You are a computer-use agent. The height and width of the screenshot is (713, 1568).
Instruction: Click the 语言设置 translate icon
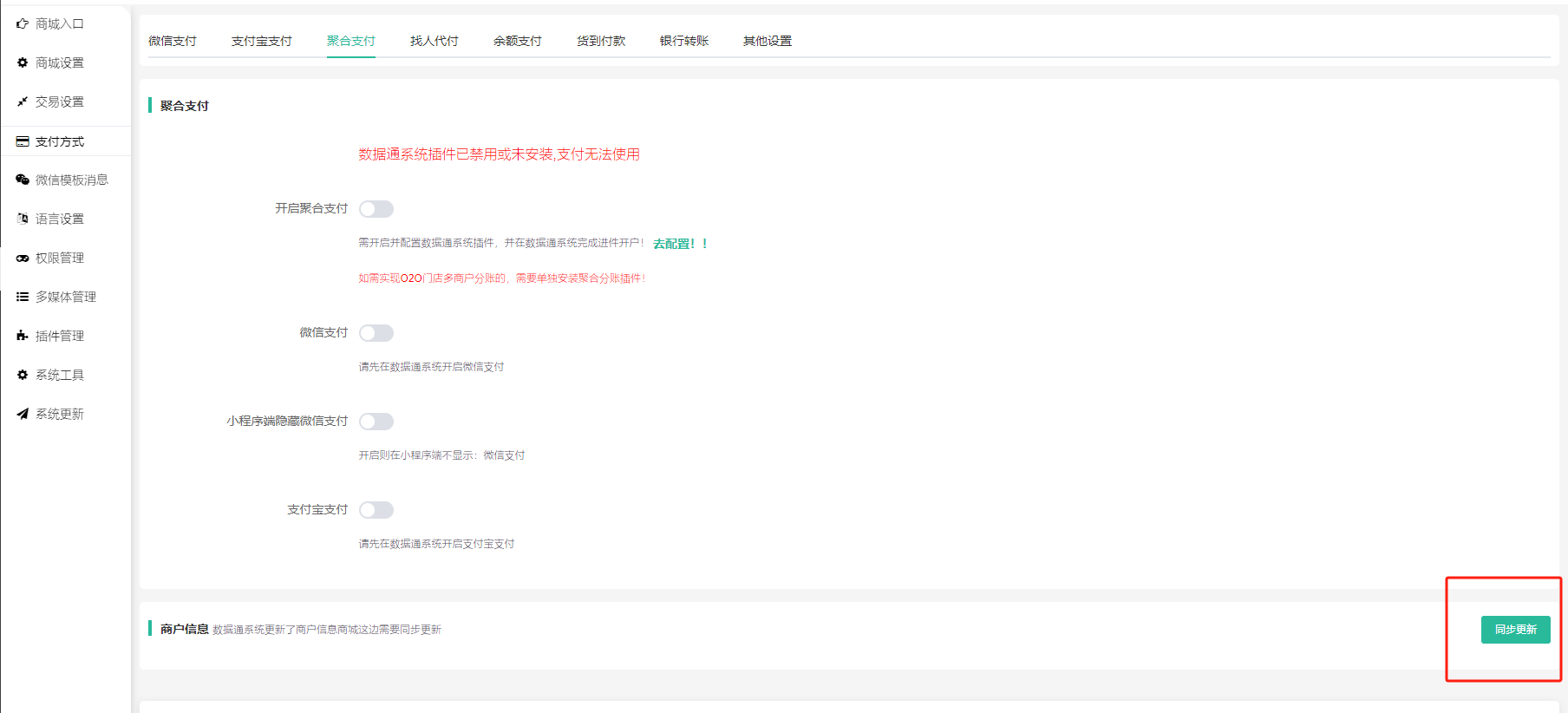[23, 219]
